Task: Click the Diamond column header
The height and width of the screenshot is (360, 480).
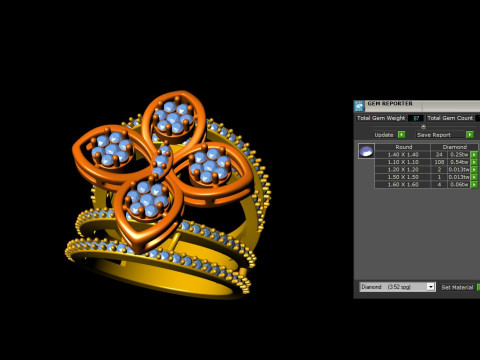Action: [455, 147]
